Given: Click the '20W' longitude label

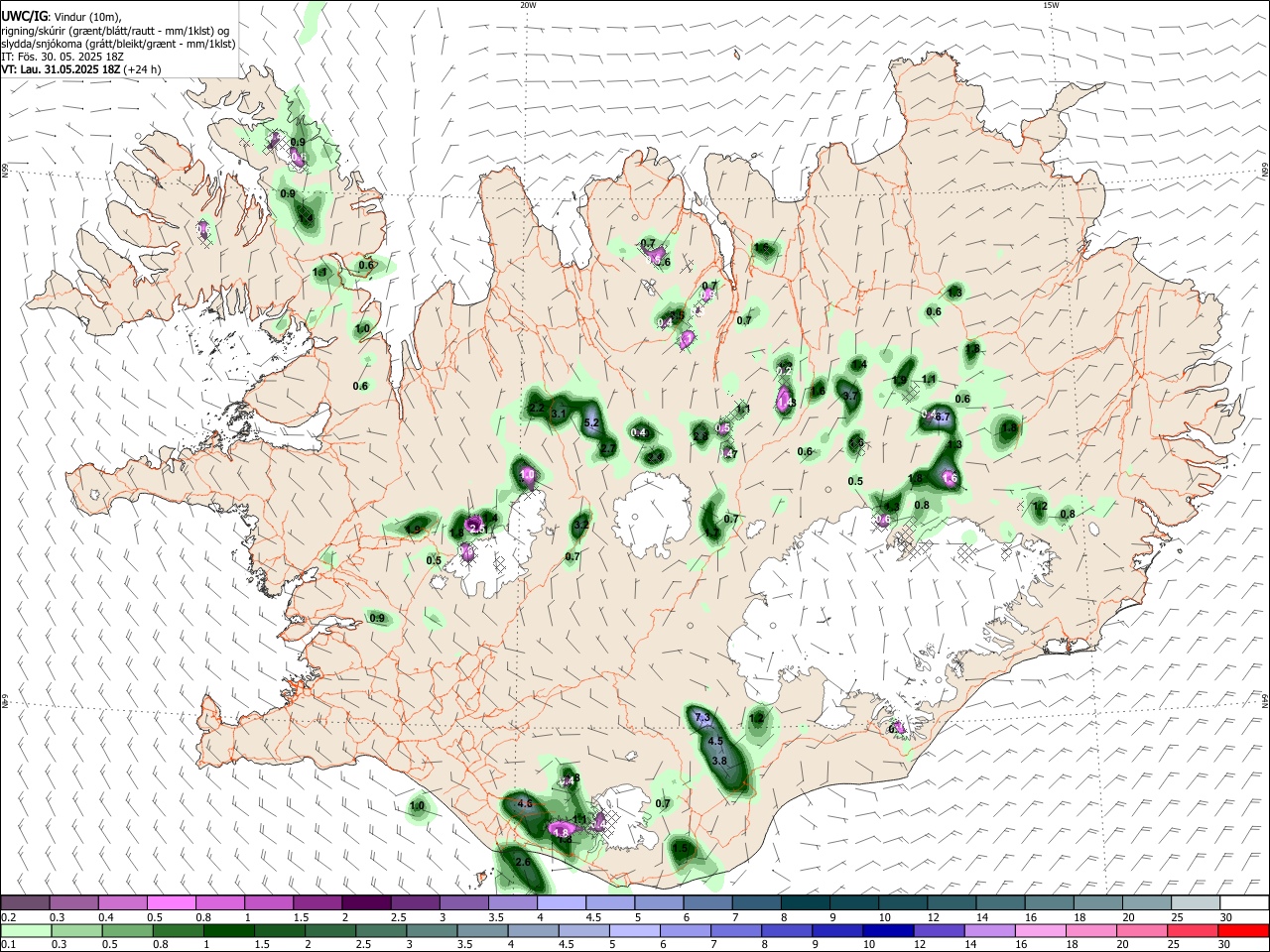Looking at the screenshot, I should click(x=528, y=5).
